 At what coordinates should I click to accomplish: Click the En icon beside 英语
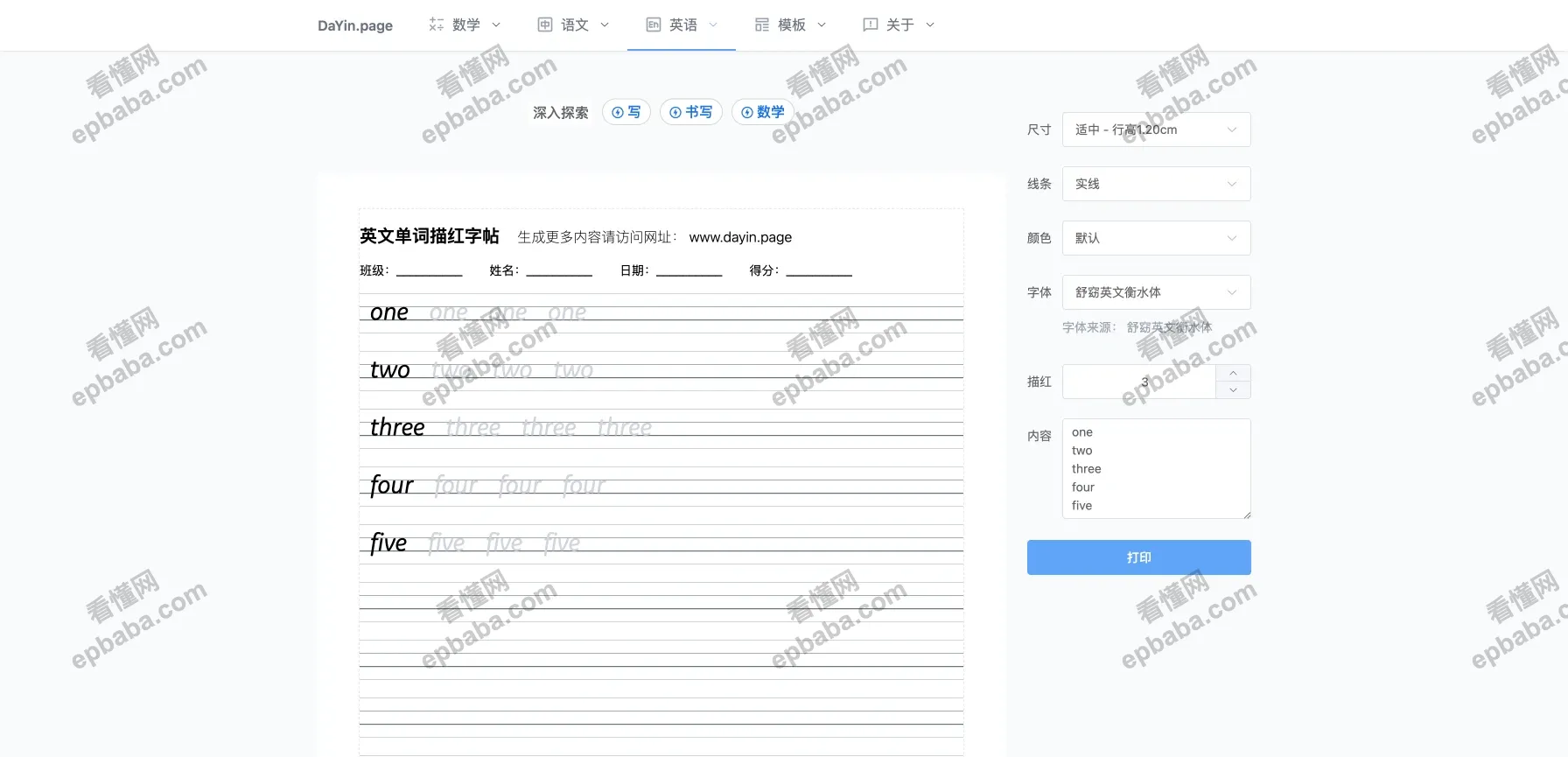[654, 25]
